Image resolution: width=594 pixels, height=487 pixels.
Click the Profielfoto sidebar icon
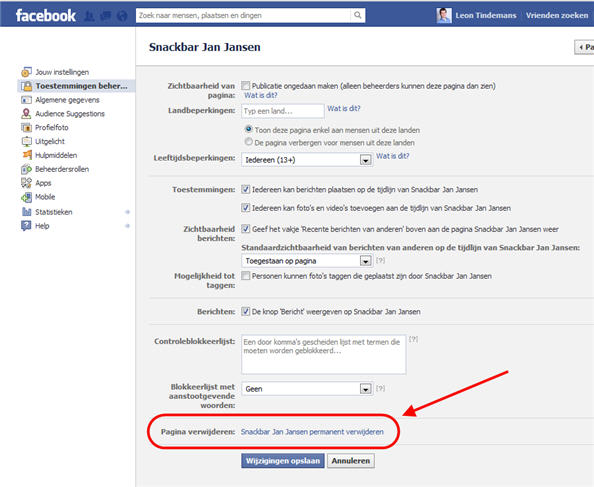26,128
